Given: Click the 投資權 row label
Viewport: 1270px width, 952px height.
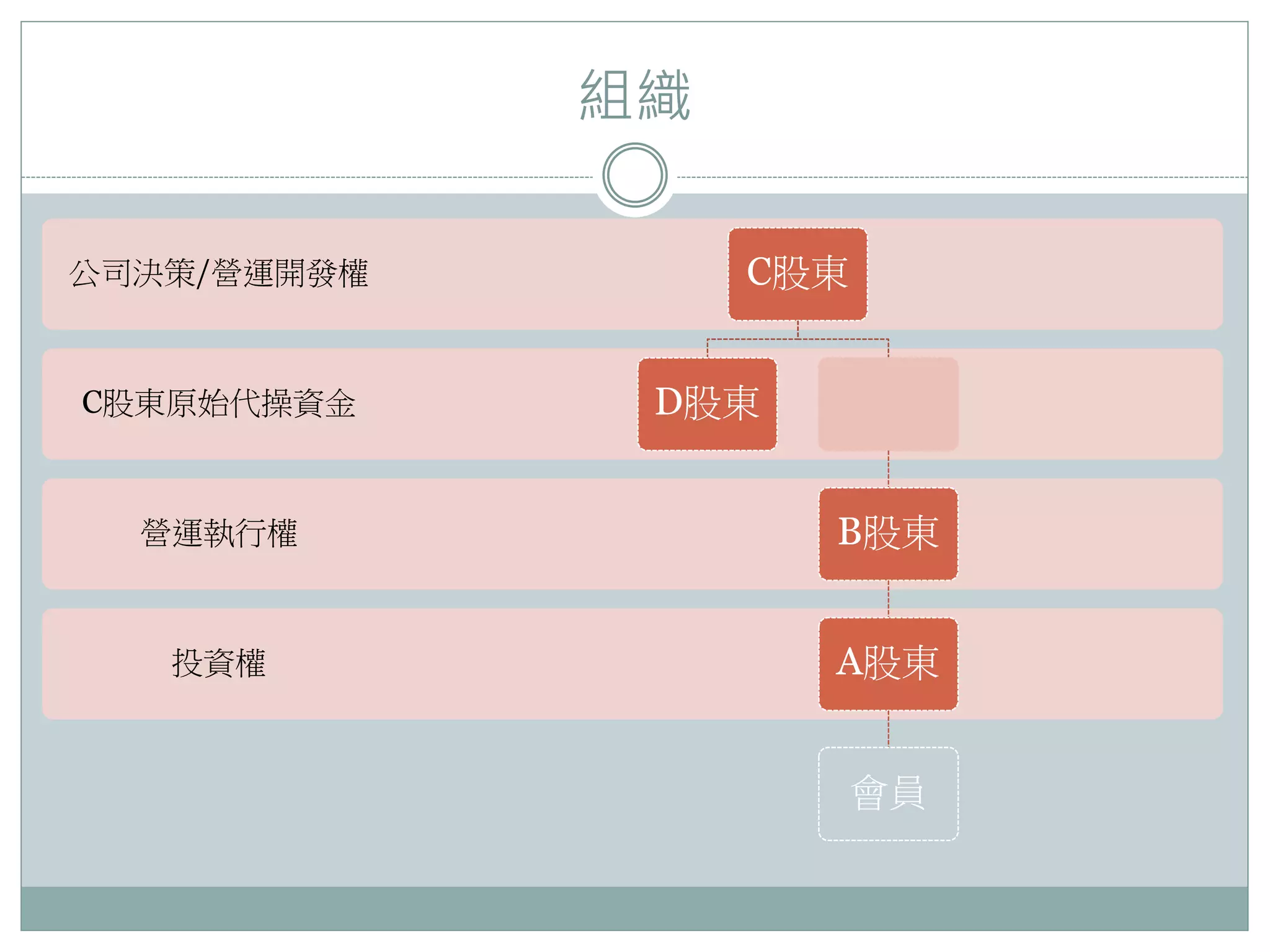Looking at the screenshot, I should 219,663.
